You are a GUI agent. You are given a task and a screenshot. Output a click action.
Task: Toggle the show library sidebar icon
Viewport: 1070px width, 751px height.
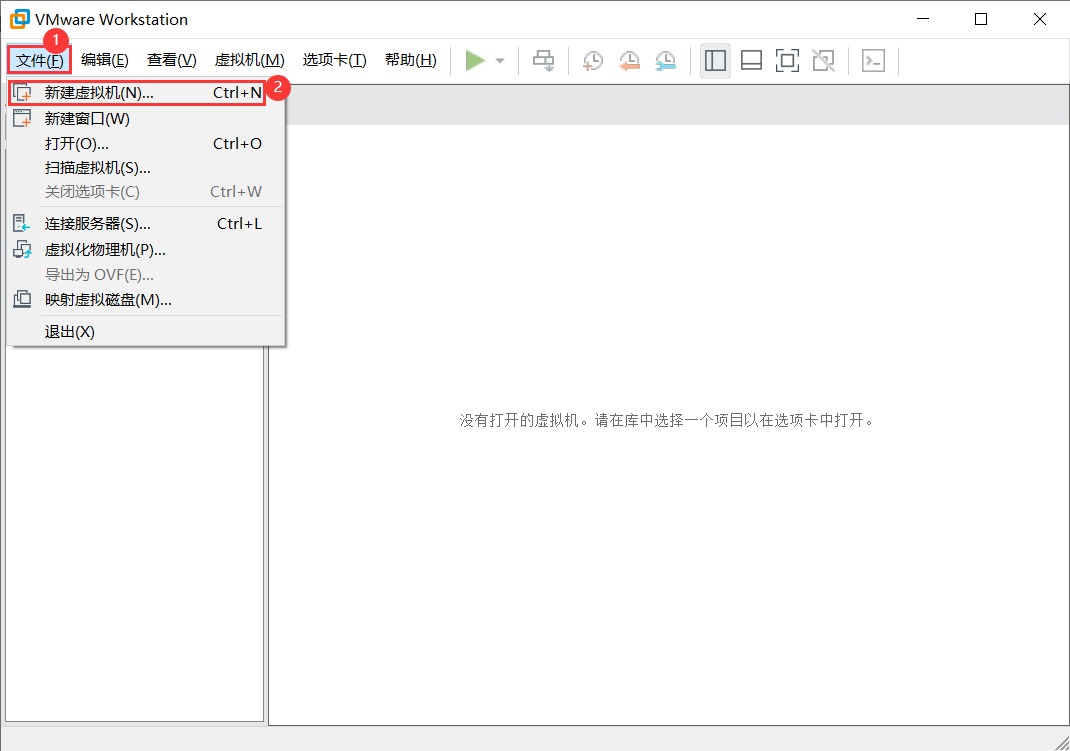point(715,61)
